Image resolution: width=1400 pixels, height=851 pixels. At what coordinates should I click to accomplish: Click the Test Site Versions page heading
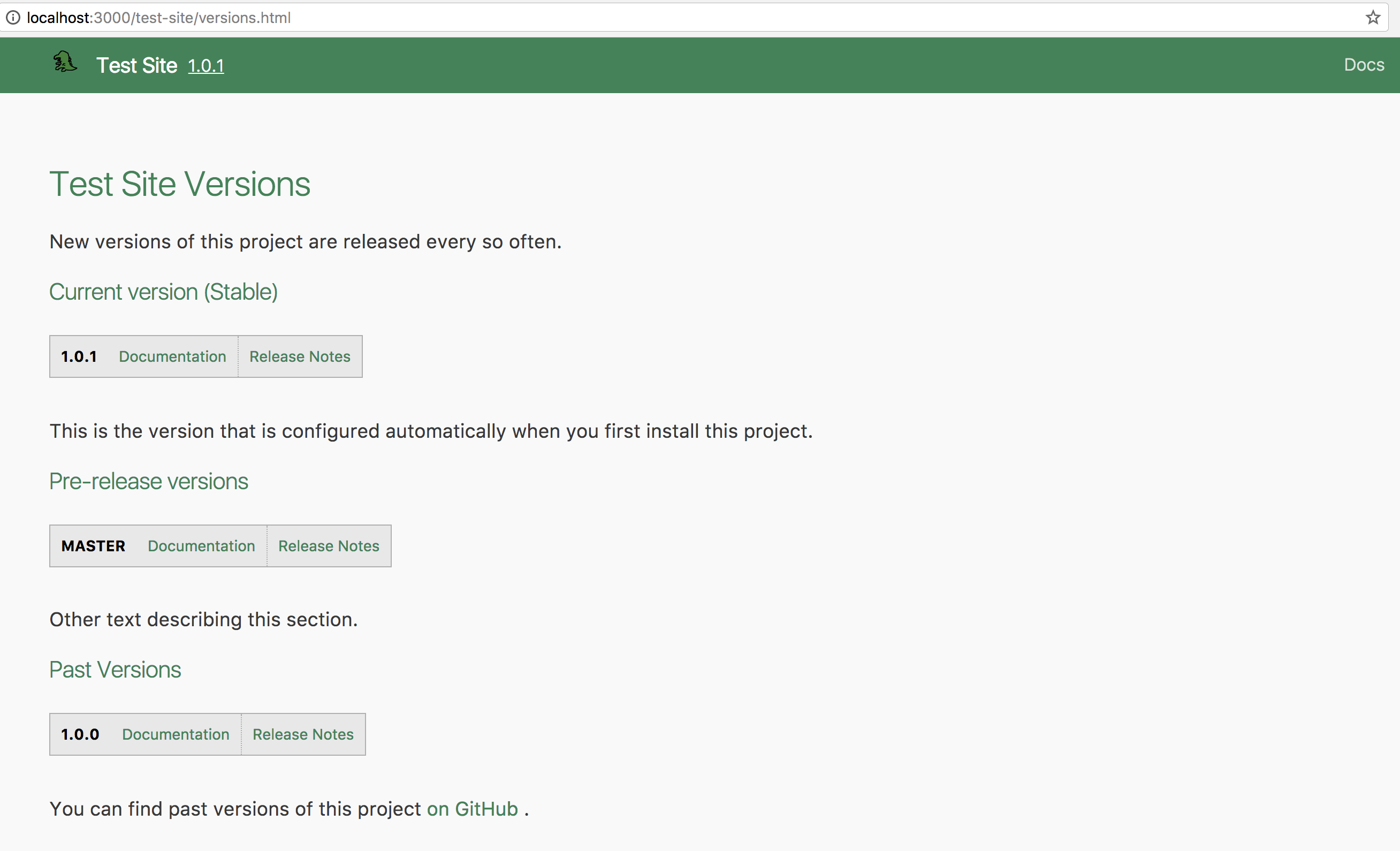(x=179, y=184)
